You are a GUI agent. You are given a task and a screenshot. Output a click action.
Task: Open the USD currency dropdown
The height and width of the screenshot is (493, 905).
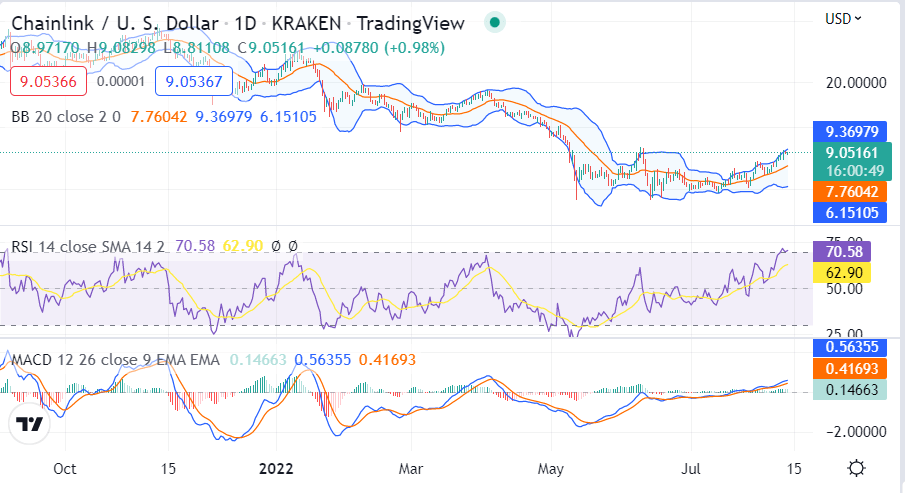click(843, 19)
